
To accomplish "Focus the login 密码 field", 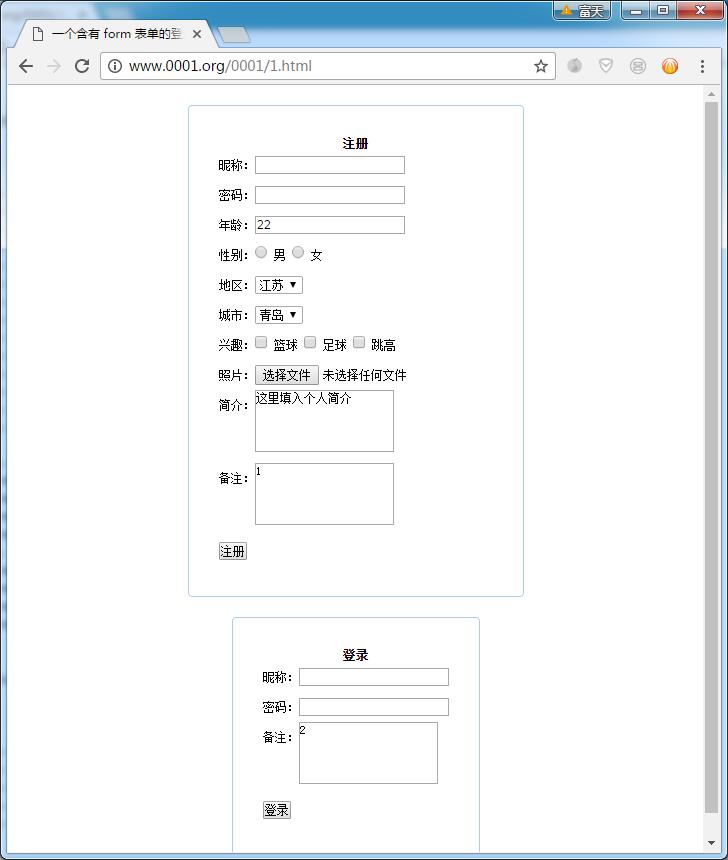I will 374,707.
